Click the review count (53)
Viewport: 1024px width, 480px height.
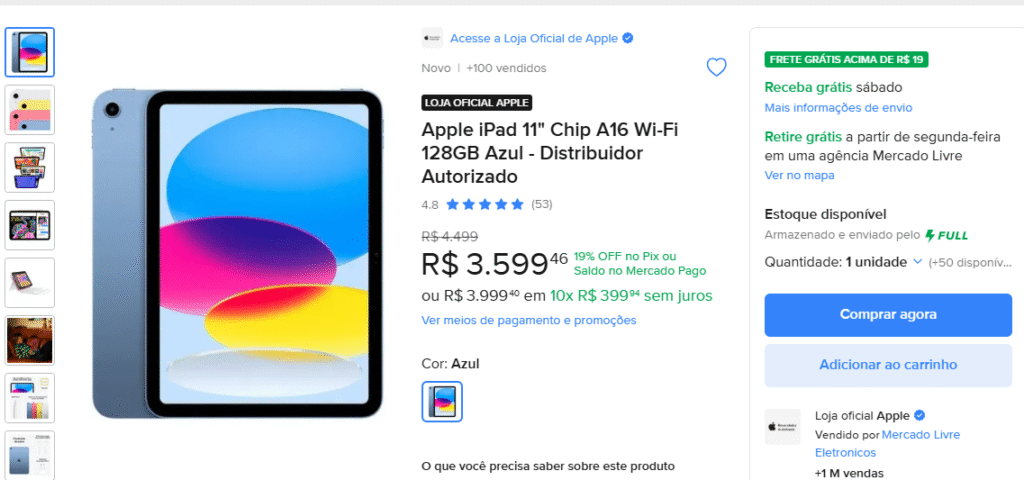click(x=541, y=204)
